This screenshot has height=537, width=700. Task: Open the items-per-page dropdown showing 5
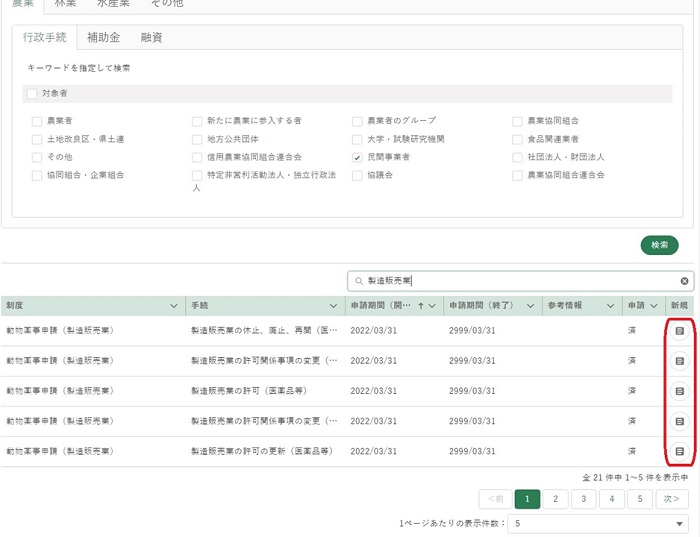[597, 524]
